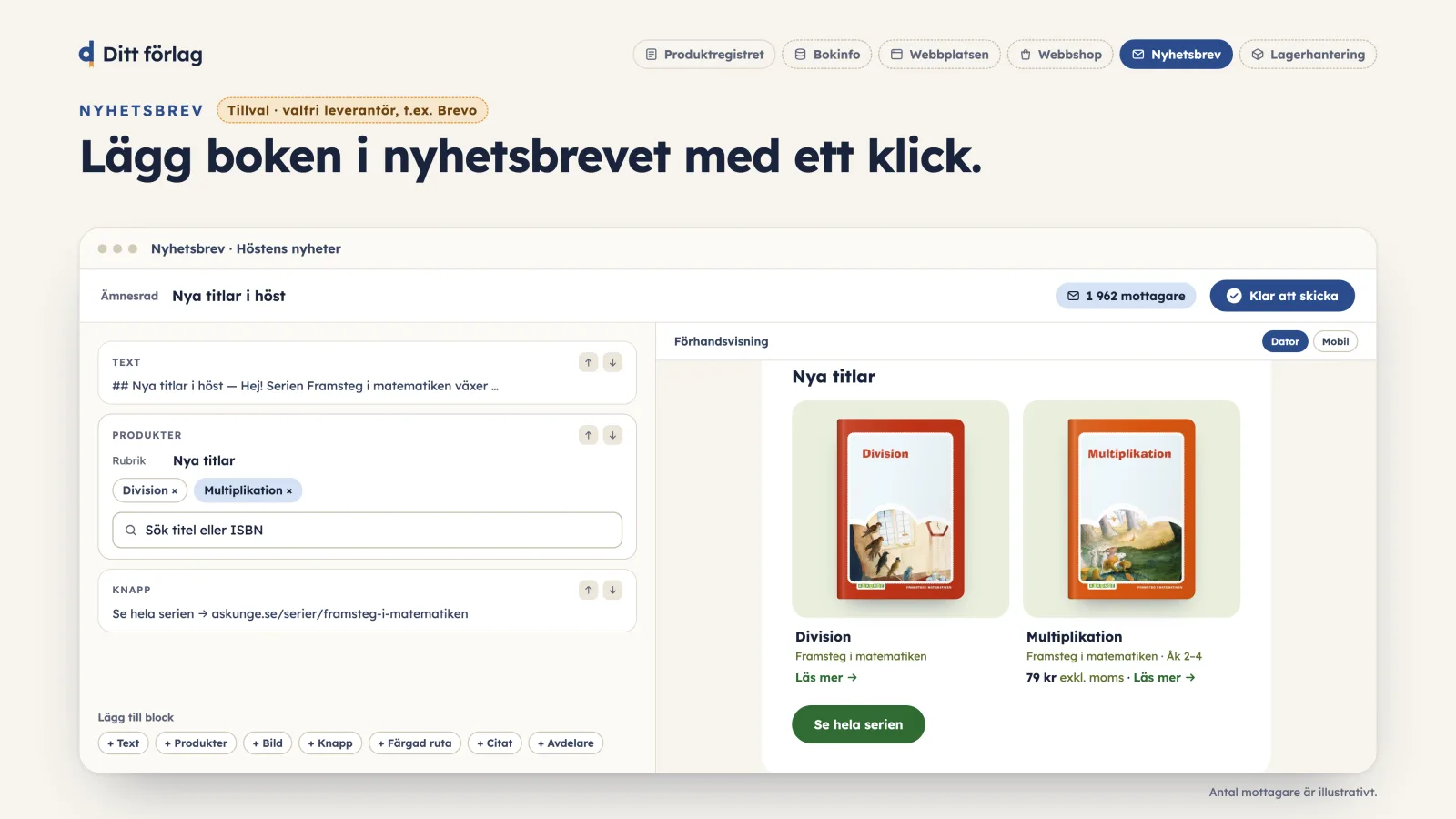1456x819 pixels.
Task: Click the Tillval valfri leverantör badge
Action: 352,110
